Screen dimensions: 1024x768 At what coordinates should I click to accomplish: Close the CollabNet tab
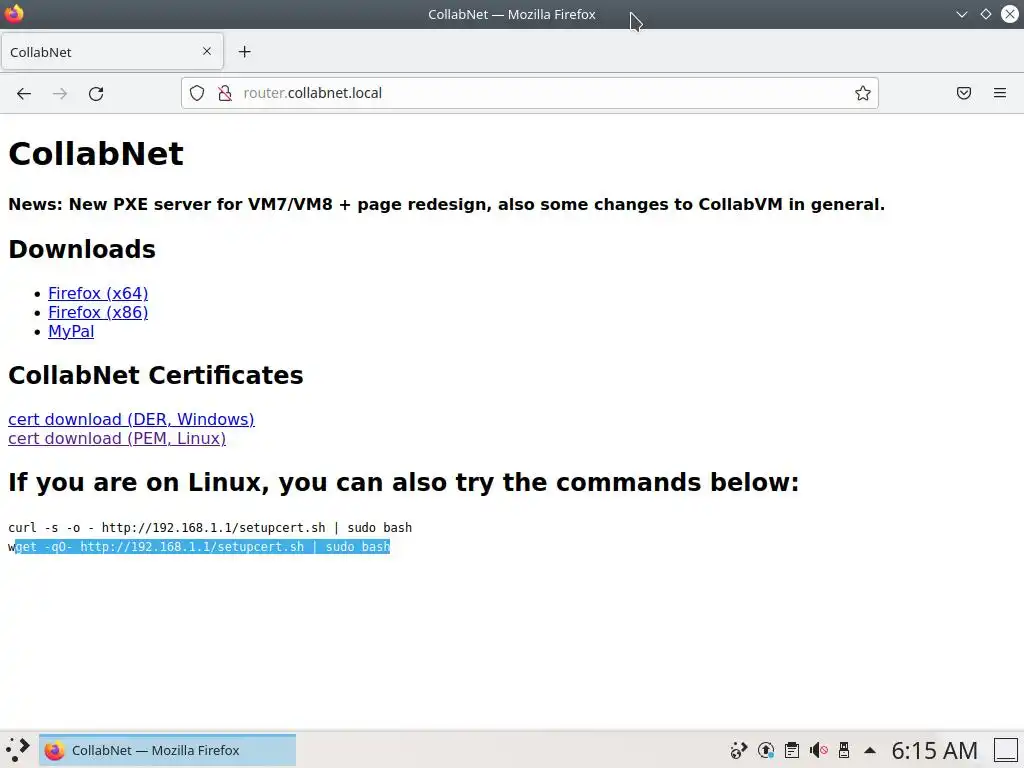tap(207, 51)
